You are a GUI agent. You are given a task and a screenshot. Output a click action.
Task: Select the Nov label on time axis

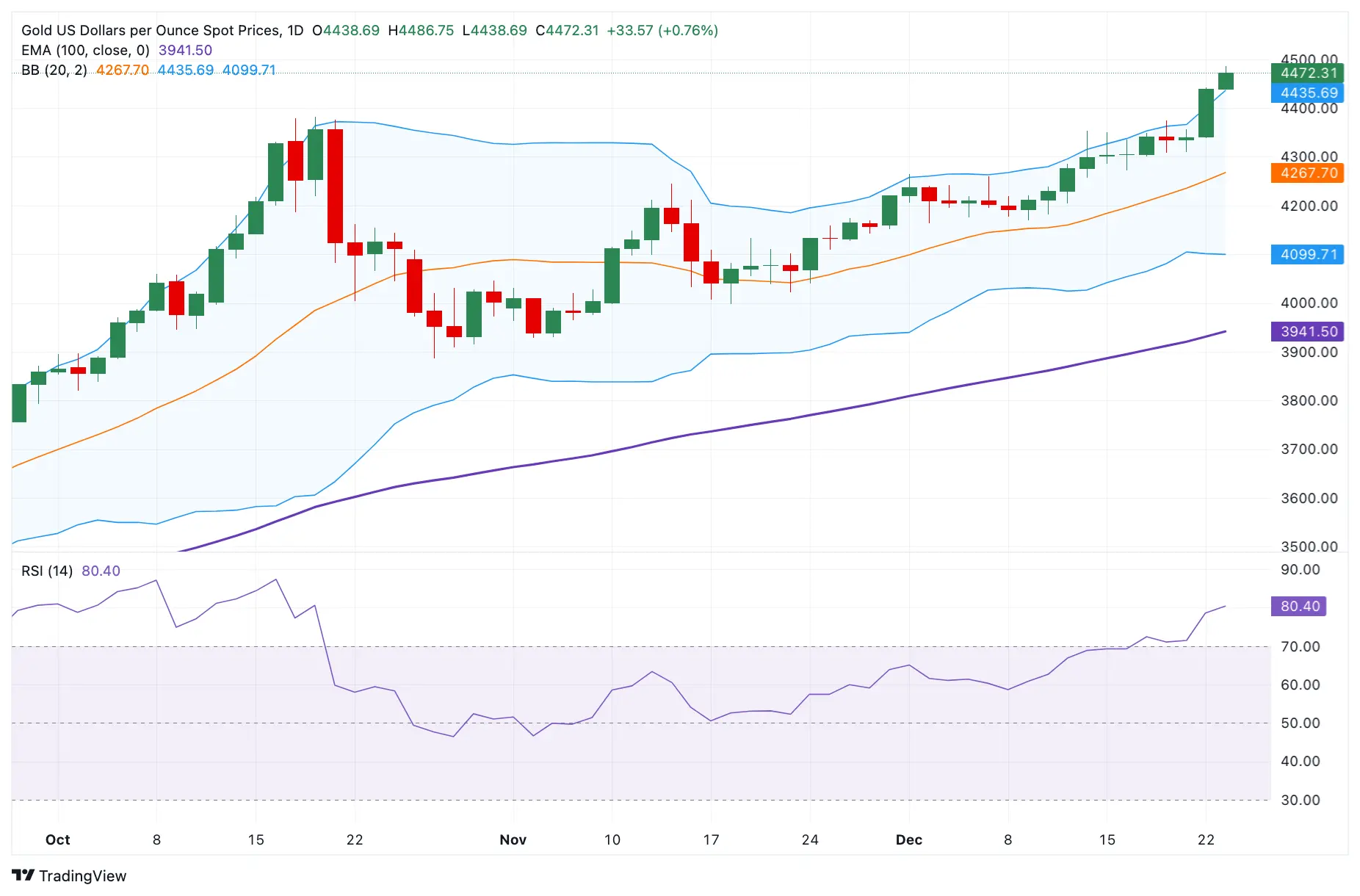point(513,839)
